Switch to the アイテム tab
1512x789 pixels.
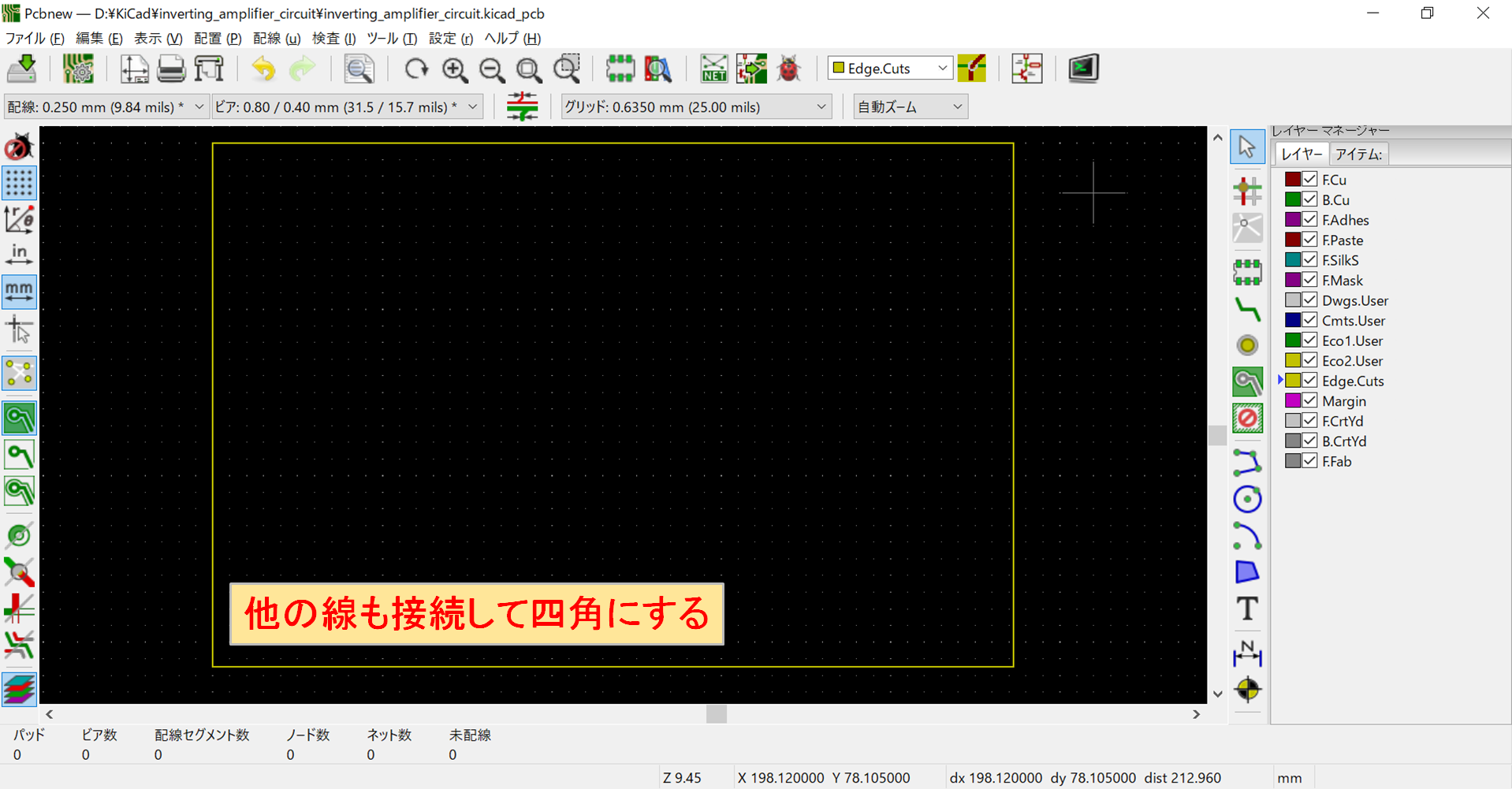pos(1359,153)
